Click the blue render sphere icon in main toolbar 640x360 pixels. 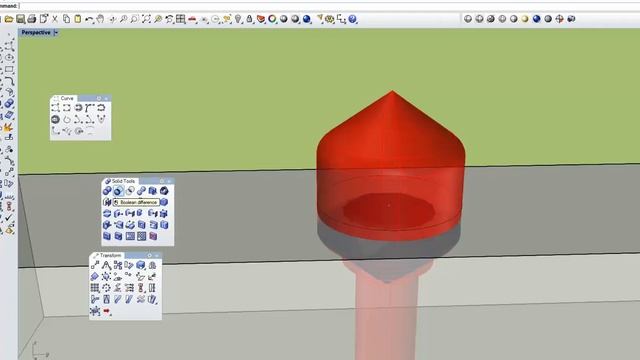[x=307, y=19]
